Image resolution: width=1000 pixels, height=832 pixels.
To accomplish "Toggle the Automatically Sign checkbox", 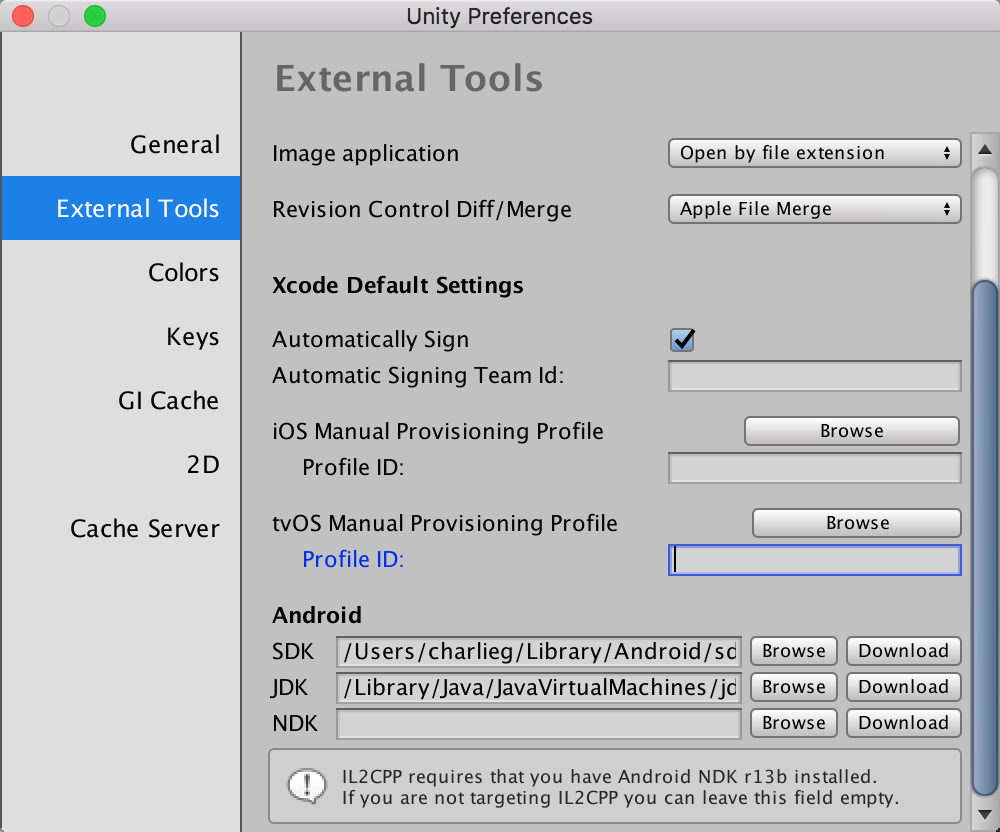I will pos(682,340).
